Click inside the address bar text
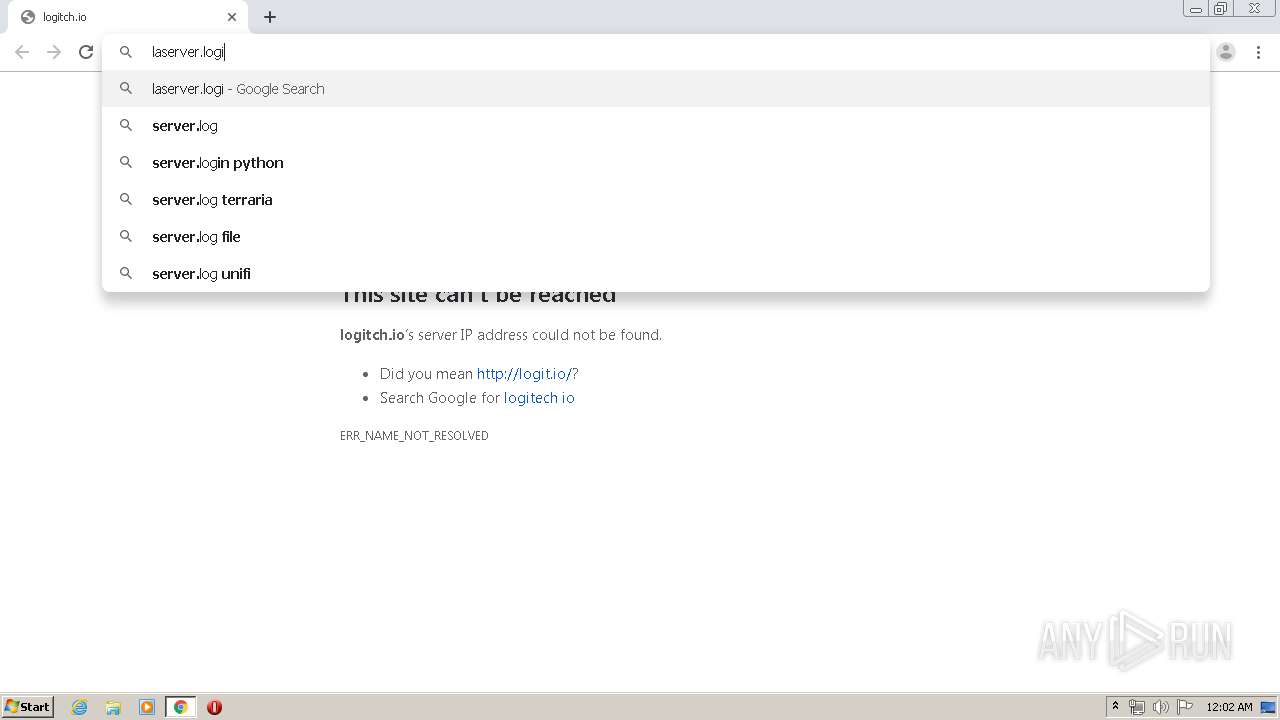 pyautogui.click(x=188, y=52)
